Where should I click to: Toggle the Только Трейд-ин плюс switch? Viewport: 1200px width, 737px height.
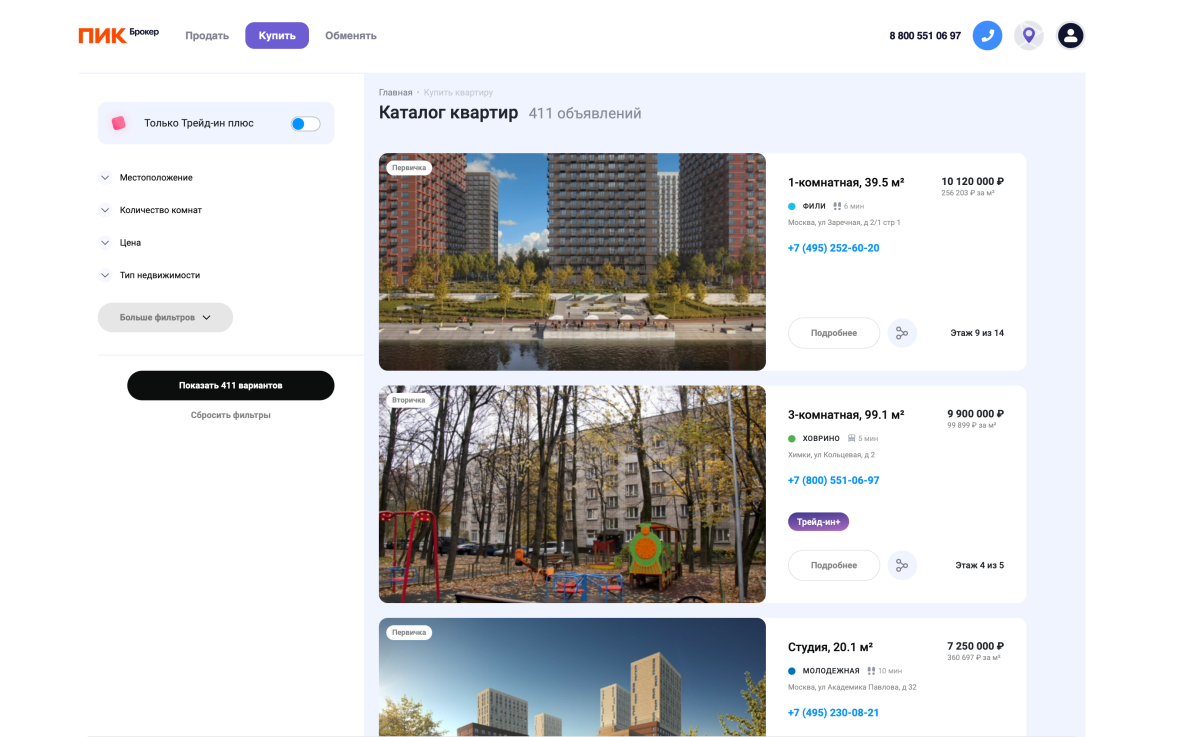click(x=305, y=124)
